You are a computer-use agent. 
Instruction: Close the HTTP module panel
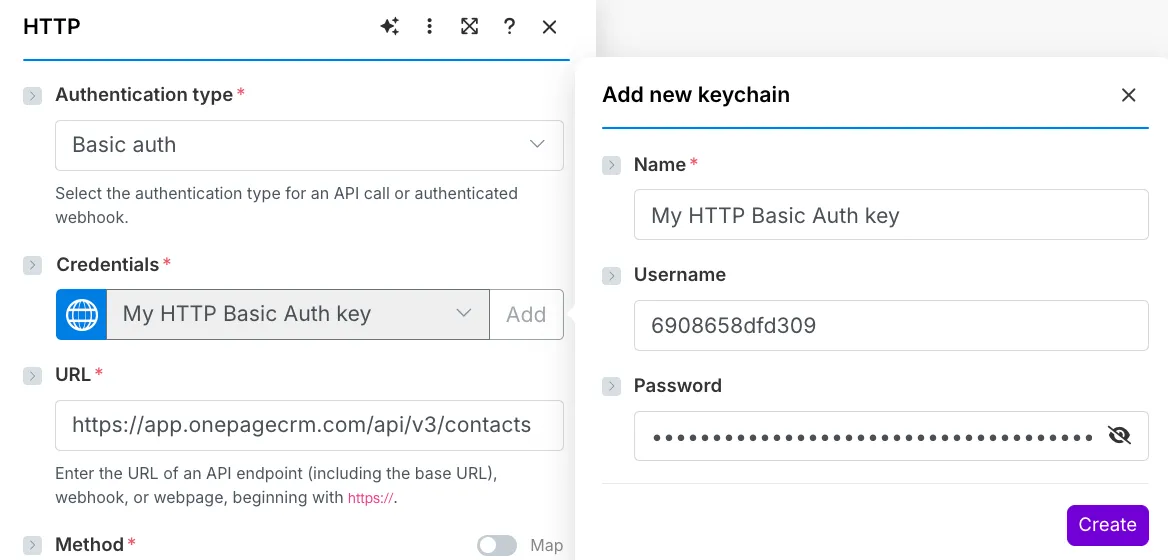tap(549, 27)
